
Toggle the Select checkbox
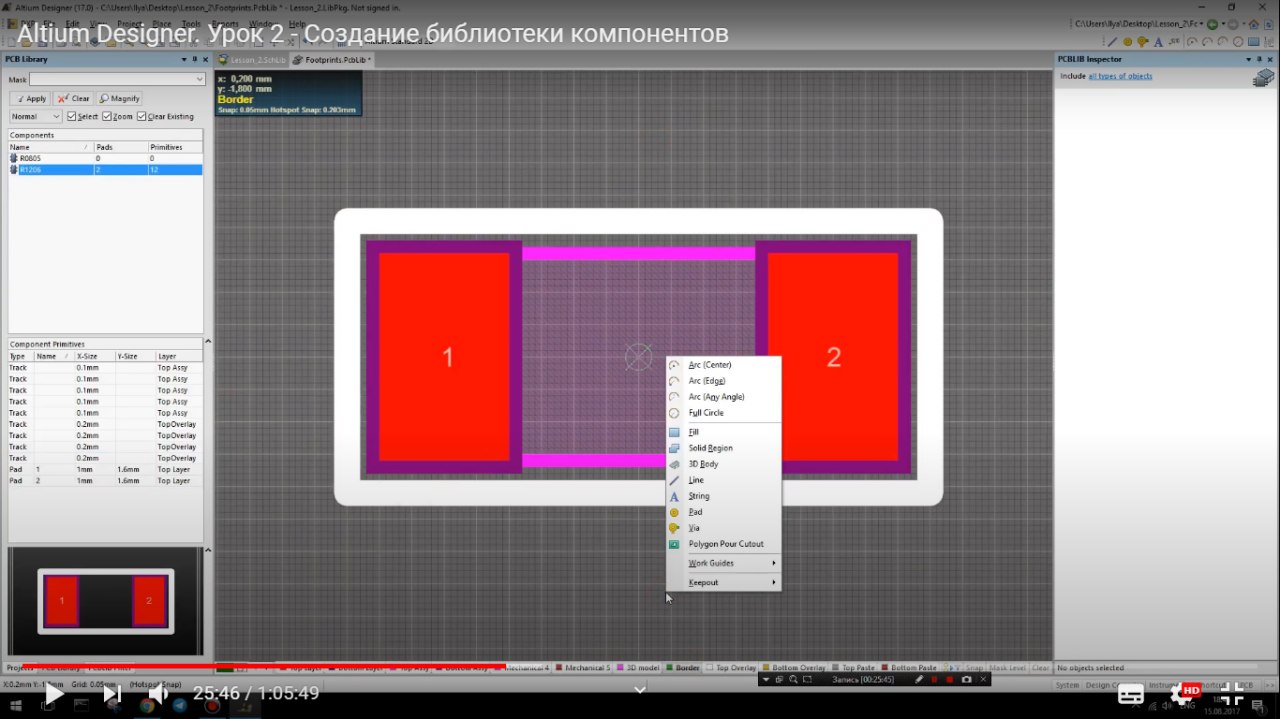point(71,117)
